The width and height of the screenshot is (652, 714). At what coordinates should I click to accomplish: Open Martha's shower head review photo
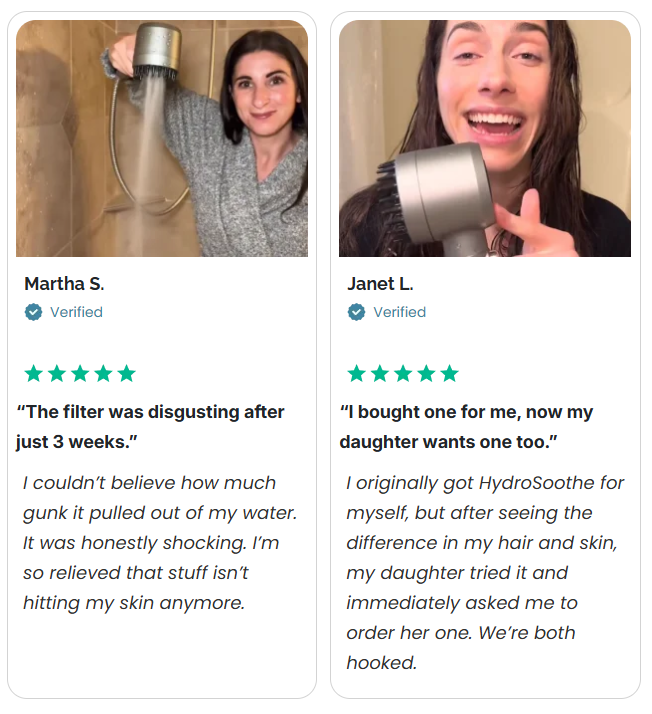point(162,138)
